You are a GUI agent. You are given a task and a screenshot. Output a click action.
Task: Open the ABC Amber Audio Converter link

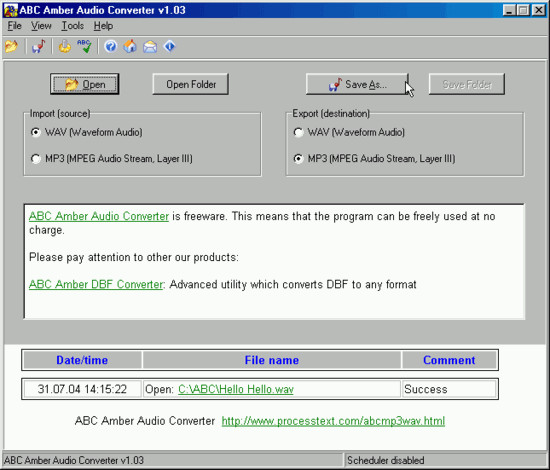point(99,216)
